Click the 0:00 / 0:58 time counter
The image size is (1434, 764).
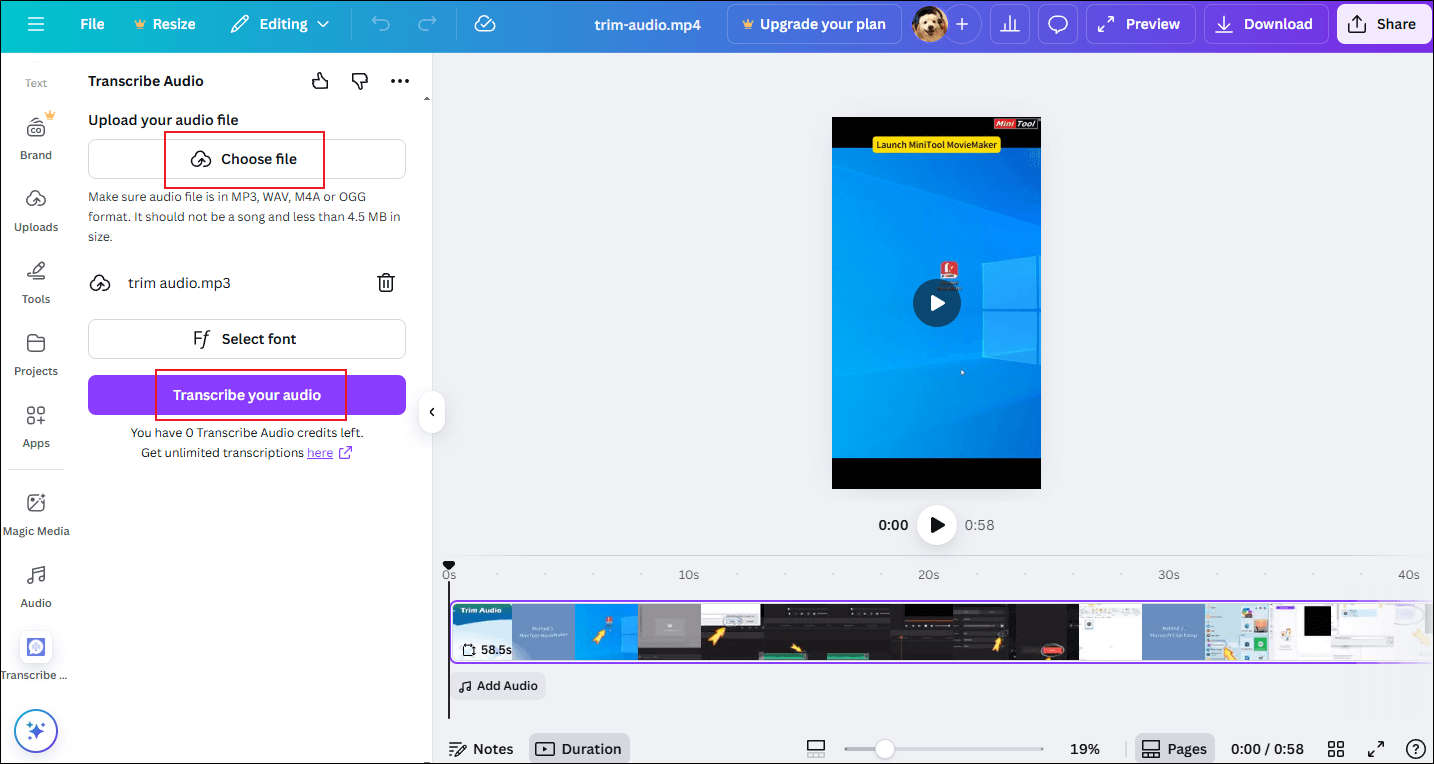1267,749
